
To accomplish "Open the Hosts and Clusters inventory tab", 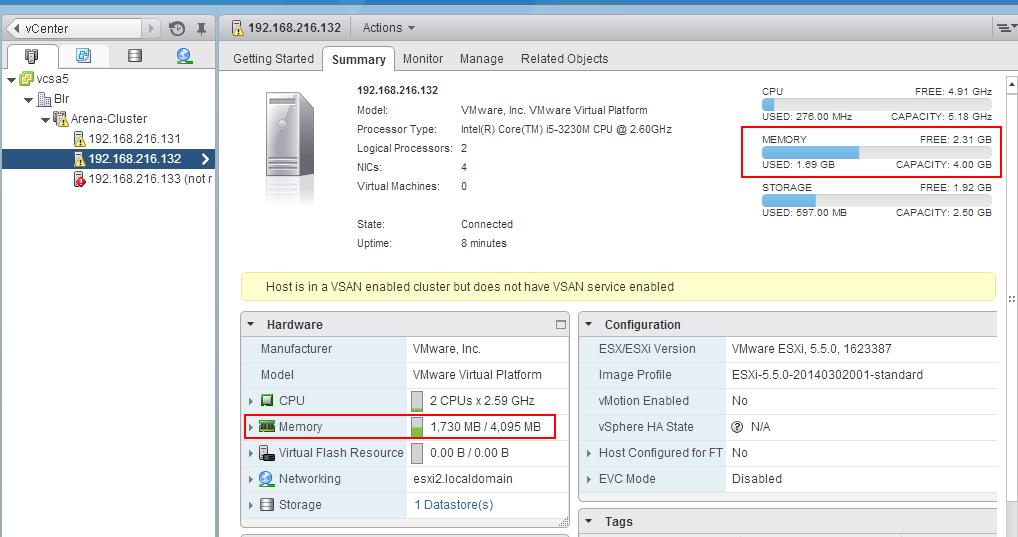I will click(x=31, y=56).
